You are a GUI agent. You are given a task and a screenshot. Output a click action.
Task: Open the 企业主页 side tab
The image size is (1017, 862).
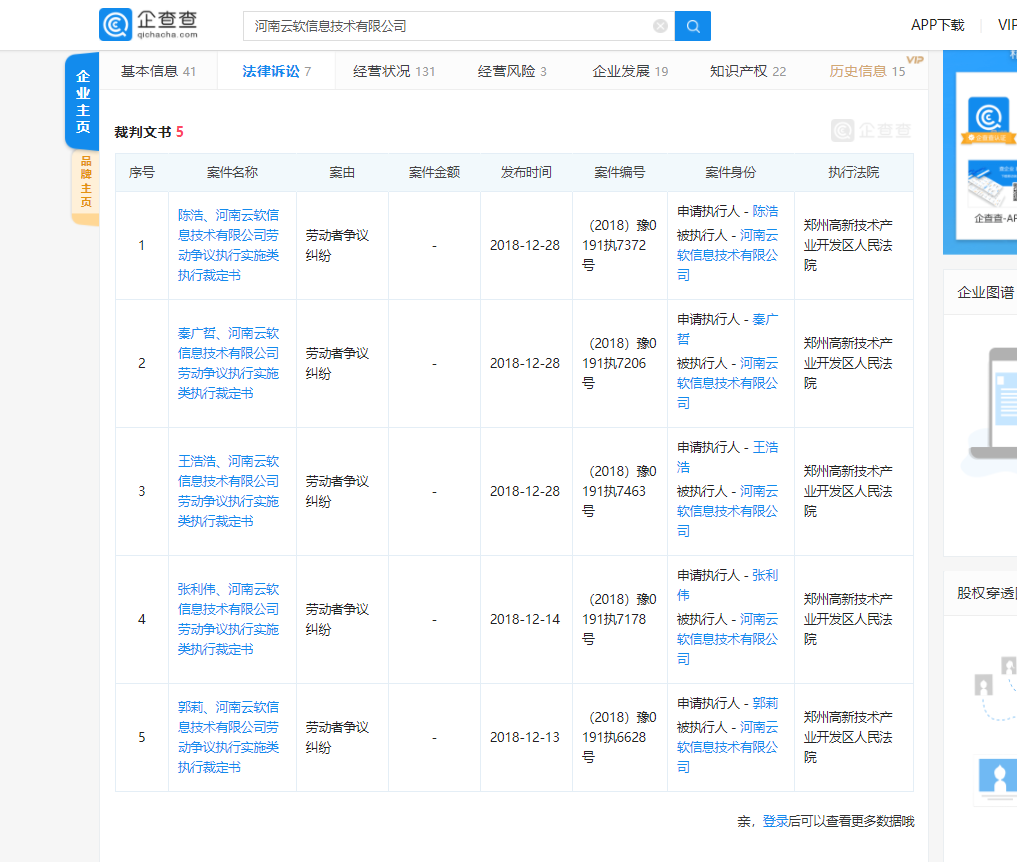[82, 101]
